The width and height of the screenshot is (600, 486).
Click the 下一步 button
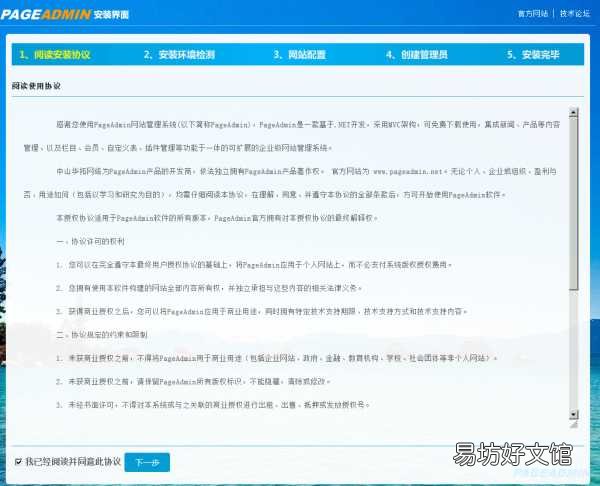point(147,462)
